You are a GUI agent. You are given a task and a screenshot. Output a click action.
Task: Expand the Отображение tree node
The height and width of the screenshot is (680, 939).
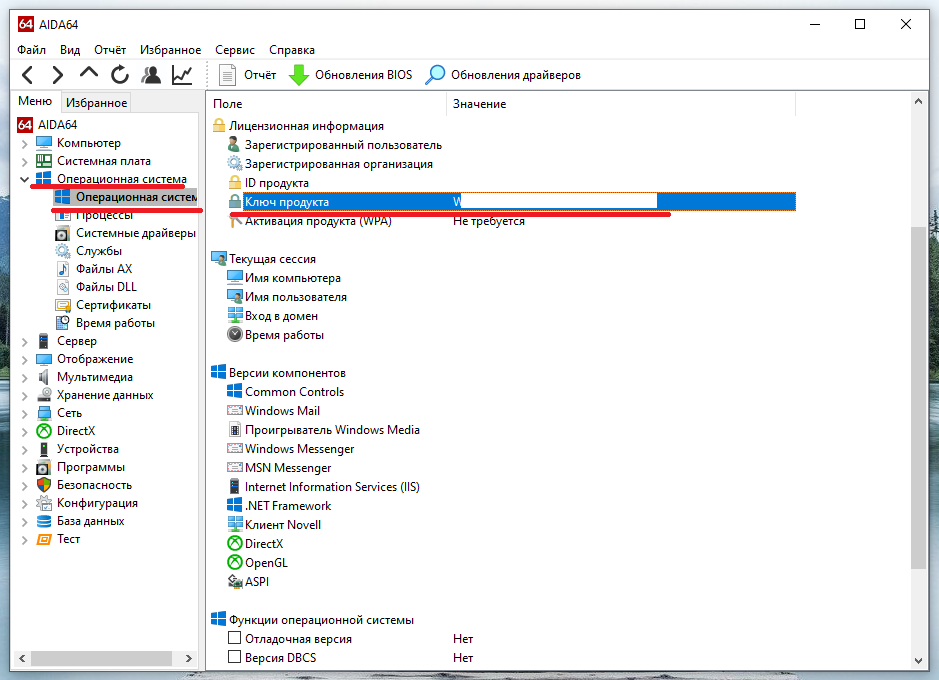click(x=24, y=360)
